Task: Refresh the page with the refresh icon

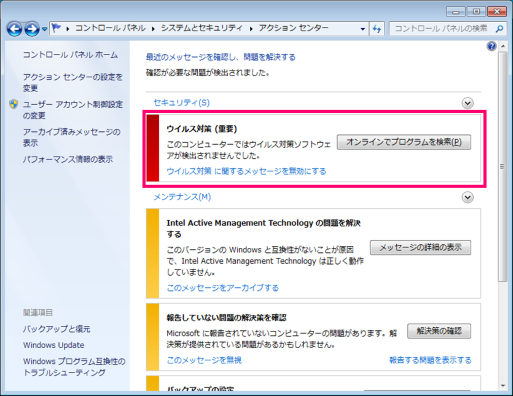Action: point(377,29)
